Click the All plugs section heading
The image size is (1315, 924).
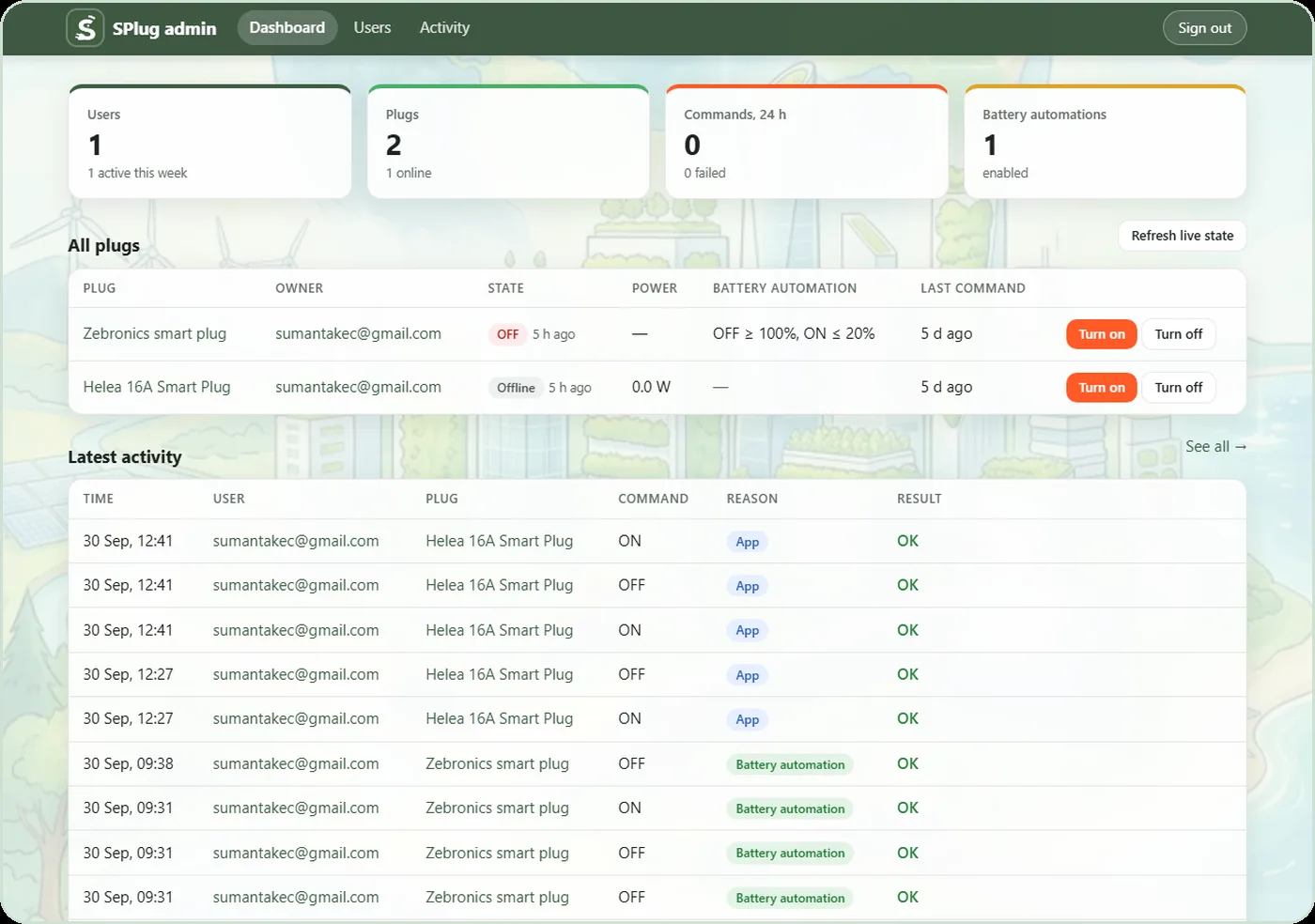pos(103,246)
